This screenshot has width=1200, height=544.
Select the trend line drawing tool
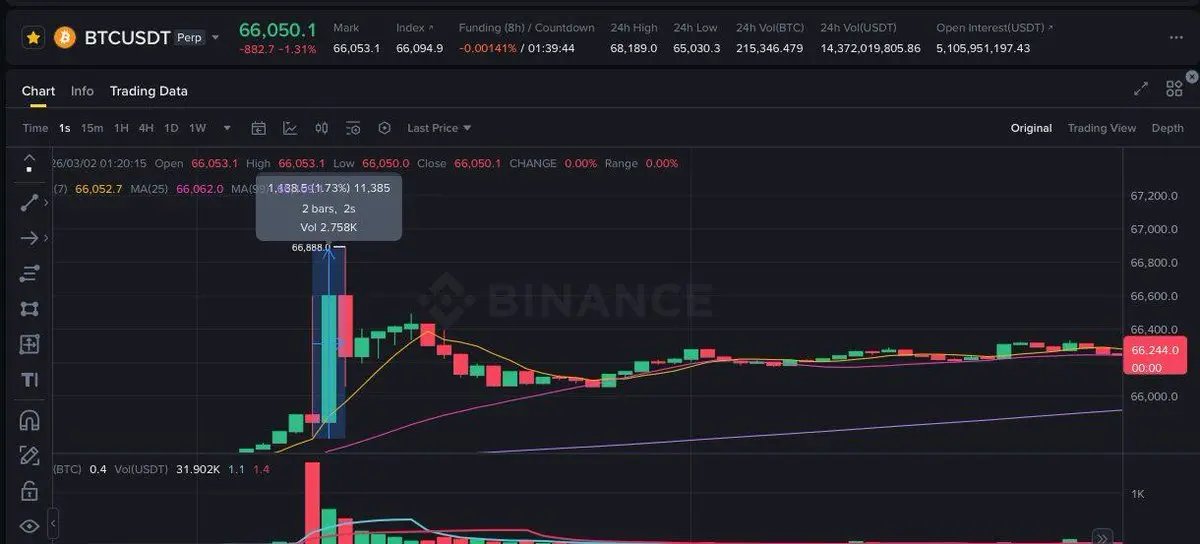click(29, 203)
